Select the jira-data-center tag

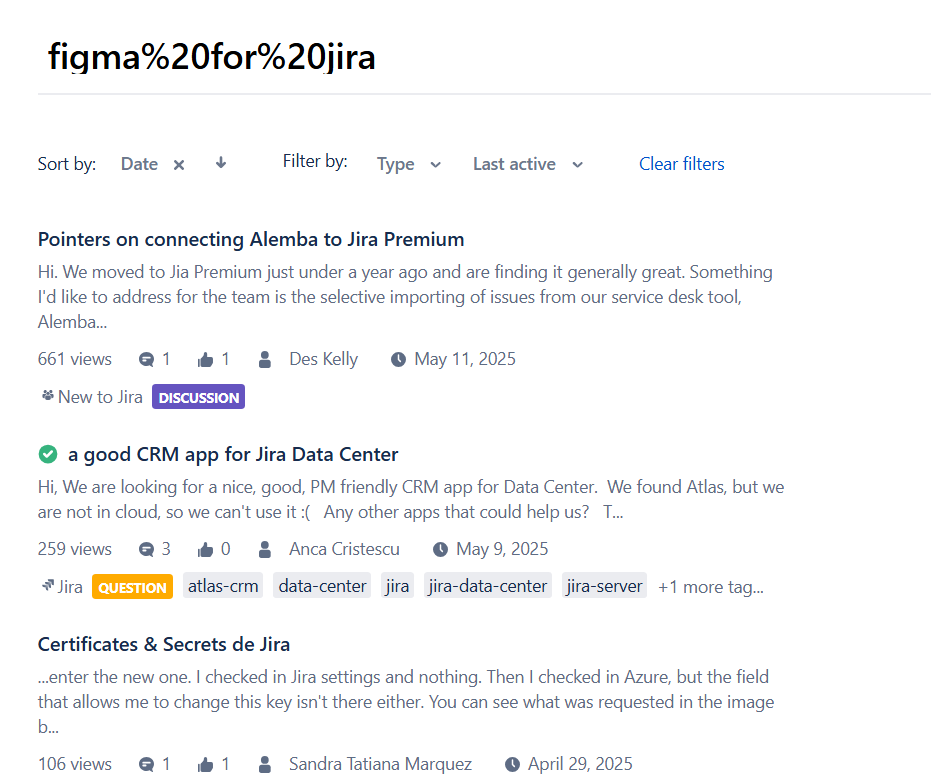point(487,586)
